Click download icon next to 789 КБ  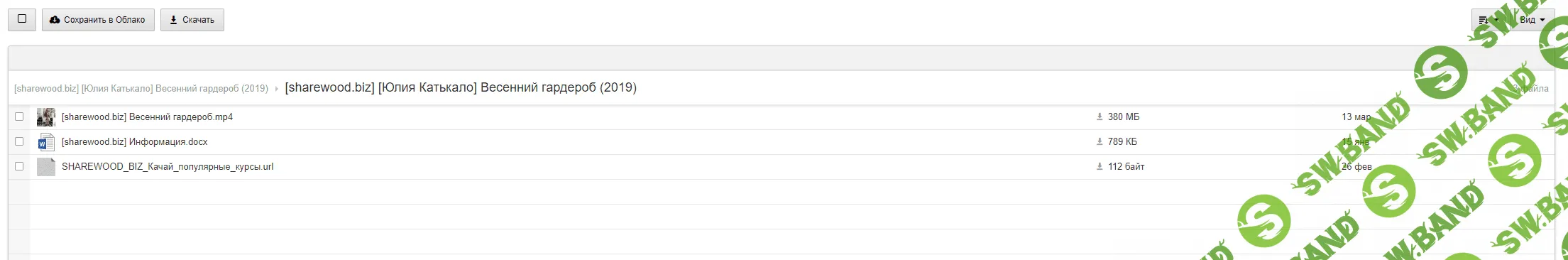[1100, 141]
